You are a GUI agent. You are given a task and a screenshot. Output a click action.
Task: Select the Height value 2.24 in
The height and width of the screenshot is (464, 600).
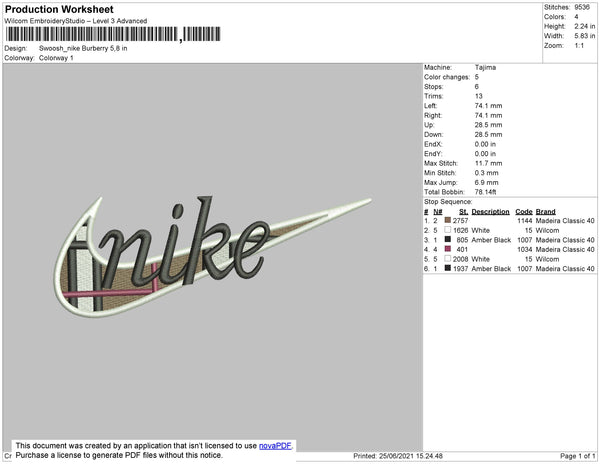pos(584,26)
